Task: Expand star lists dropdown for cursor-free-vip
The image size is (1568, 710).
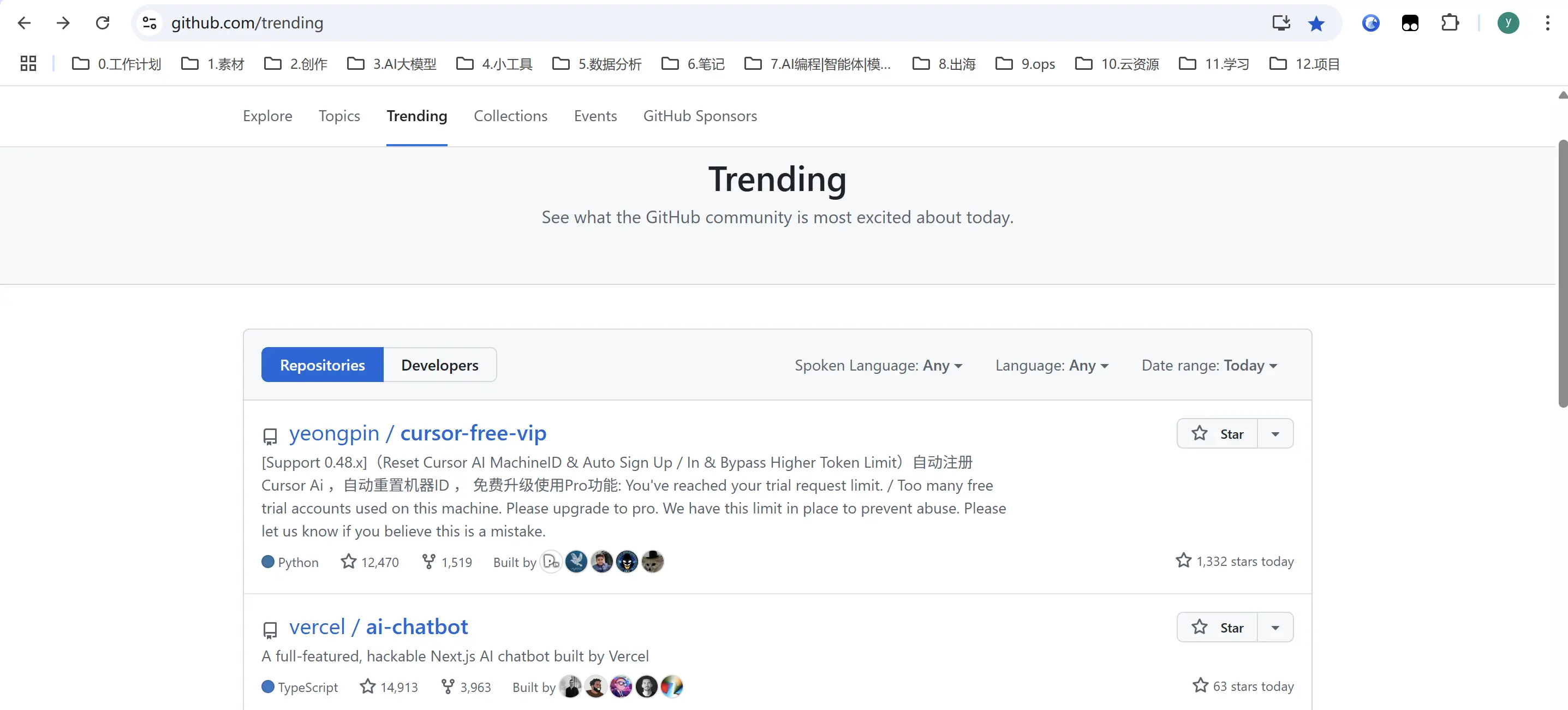Action: click(1275, 434)
